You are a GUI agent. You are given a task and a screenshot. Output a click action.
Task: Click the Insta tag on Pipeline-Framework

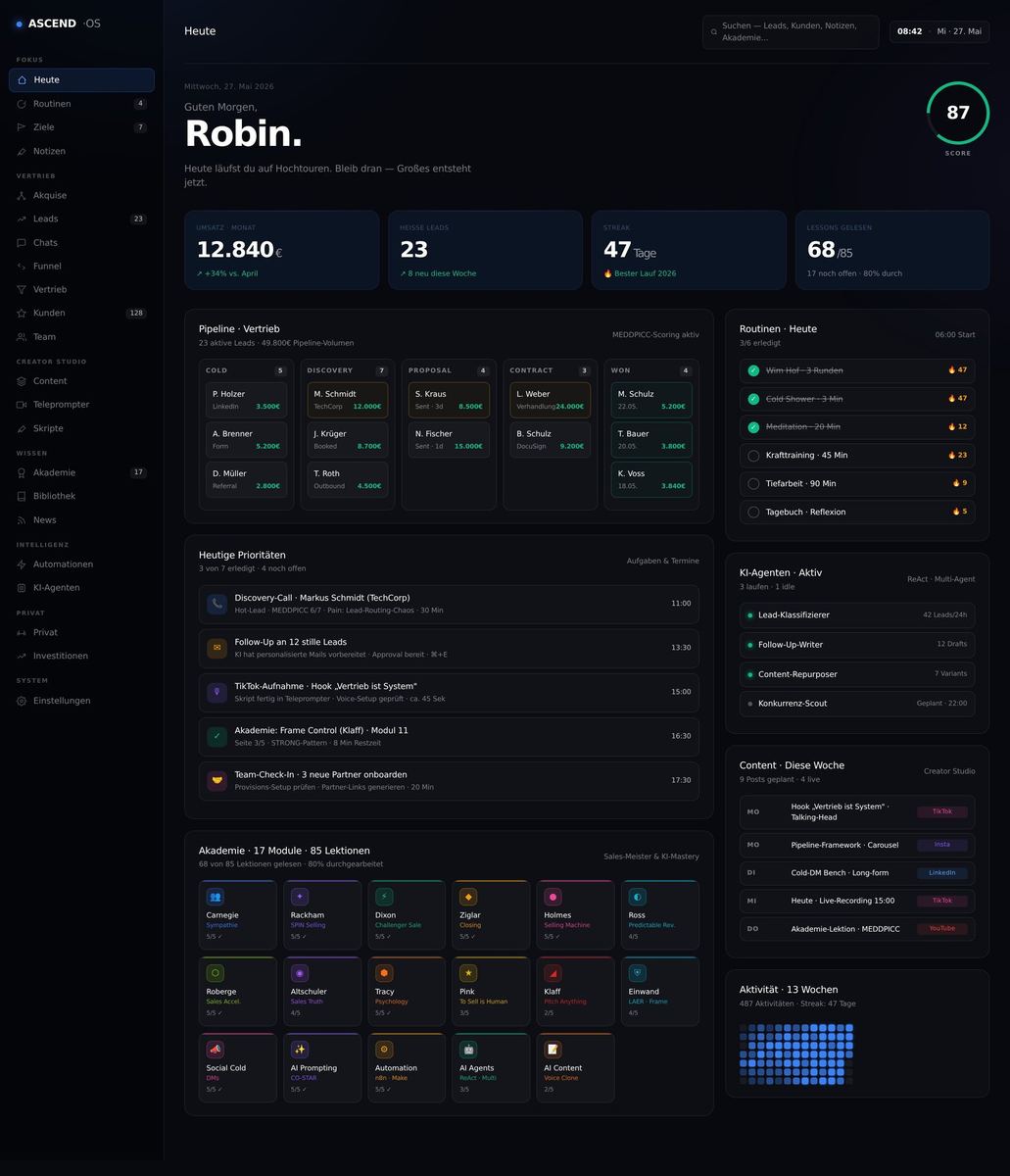tap(941, 845)
